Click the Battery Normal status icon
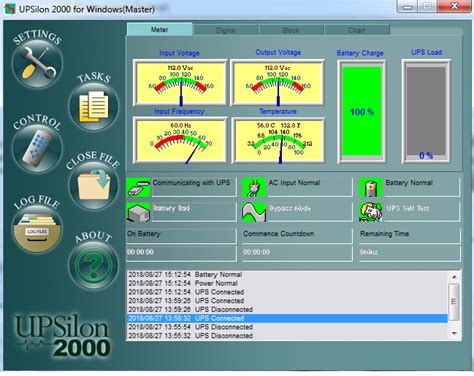The image size is (474, 376). (x=371, y=187)
